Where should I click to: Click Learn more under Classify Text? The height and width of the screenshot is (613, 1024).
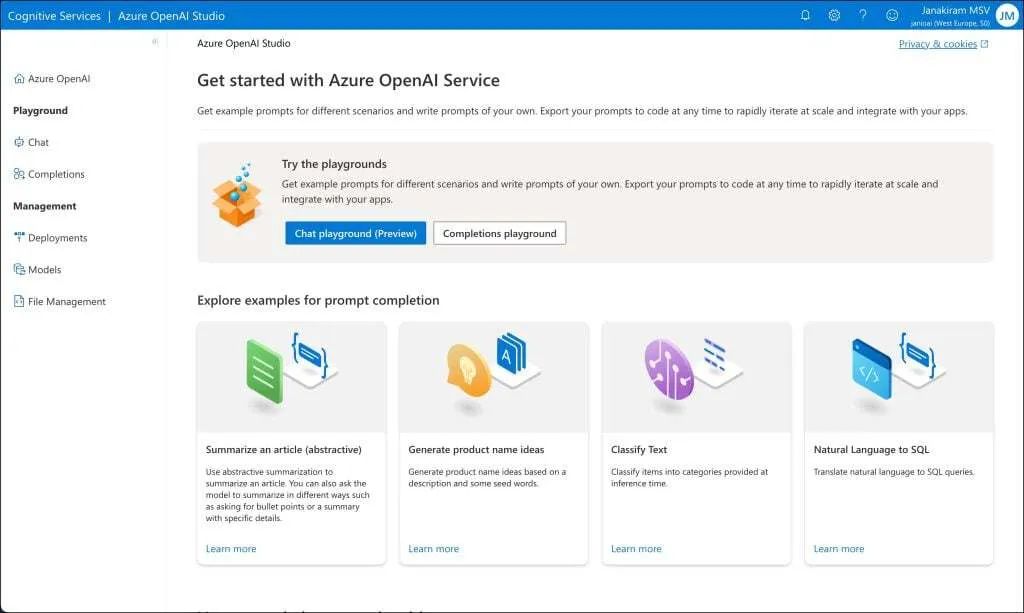click(x=636, y=549)
